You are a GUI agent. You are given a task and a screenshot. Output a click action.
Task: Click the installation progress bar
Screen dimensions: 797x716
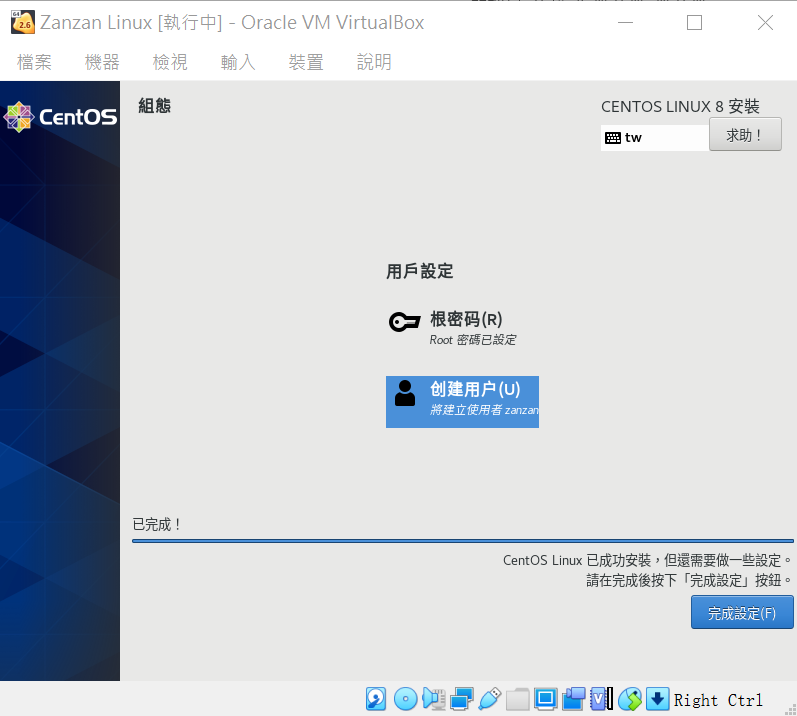(x=463, y=541)
